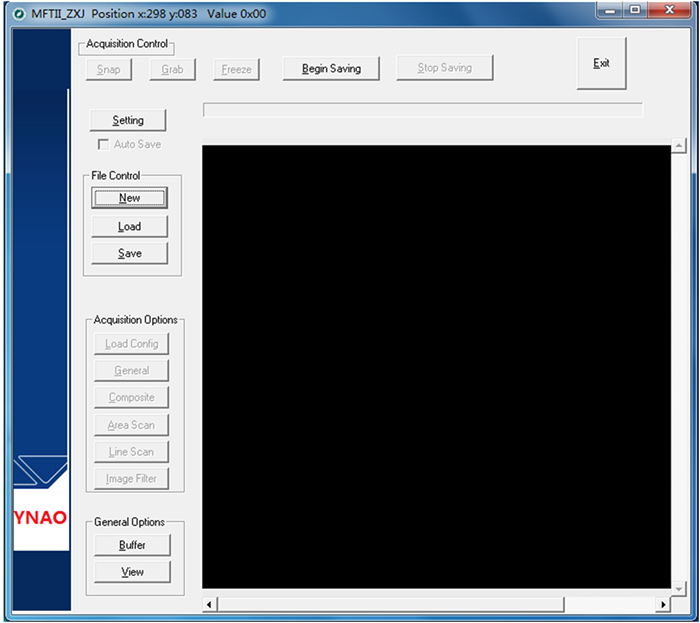Viewport: 700px width, 623px height.
Task: Click inside the black image display area
Action: tap(436, 366)
